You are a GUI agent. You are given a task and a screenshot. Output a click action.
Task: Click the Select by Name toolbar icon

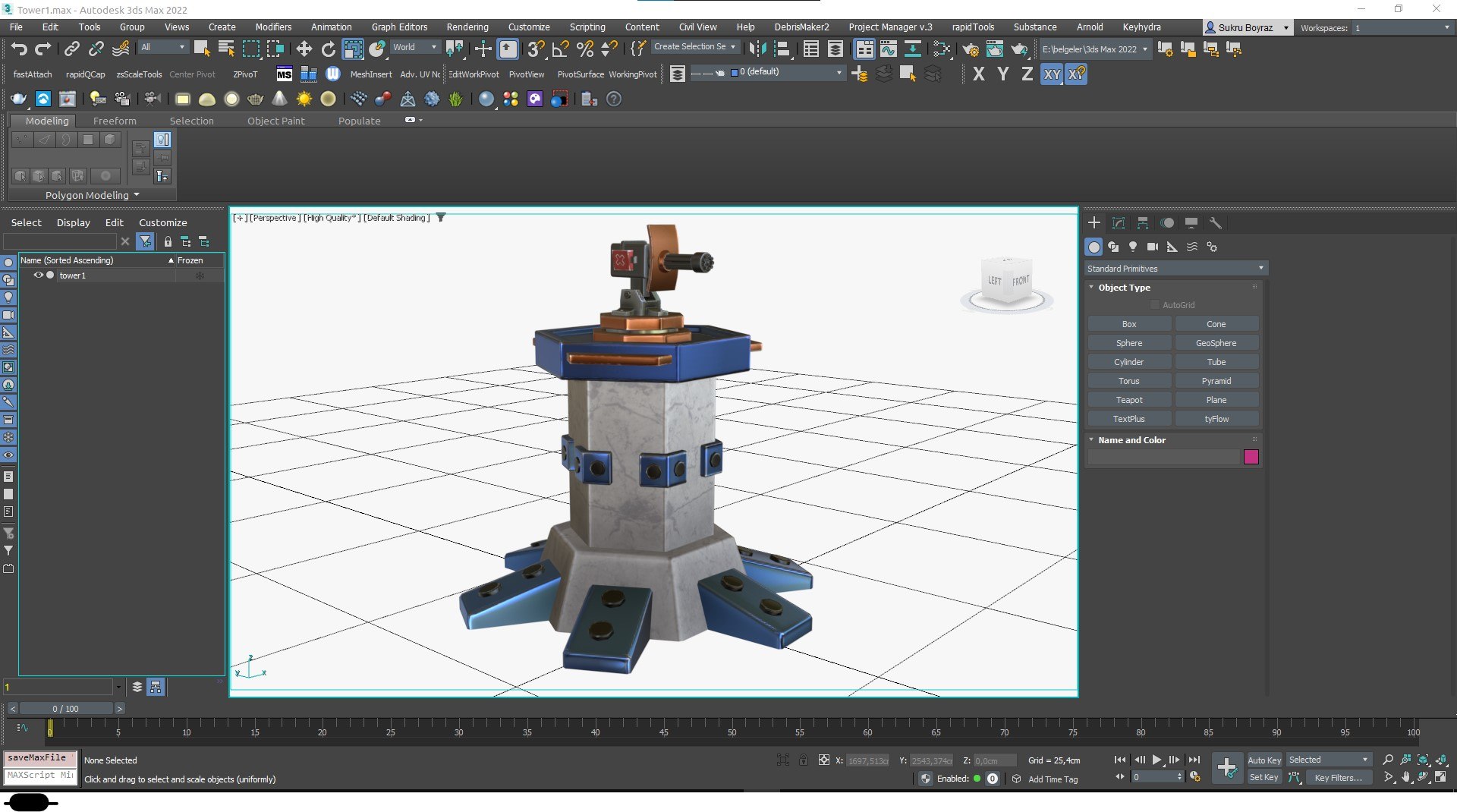[x=226, y=49]
